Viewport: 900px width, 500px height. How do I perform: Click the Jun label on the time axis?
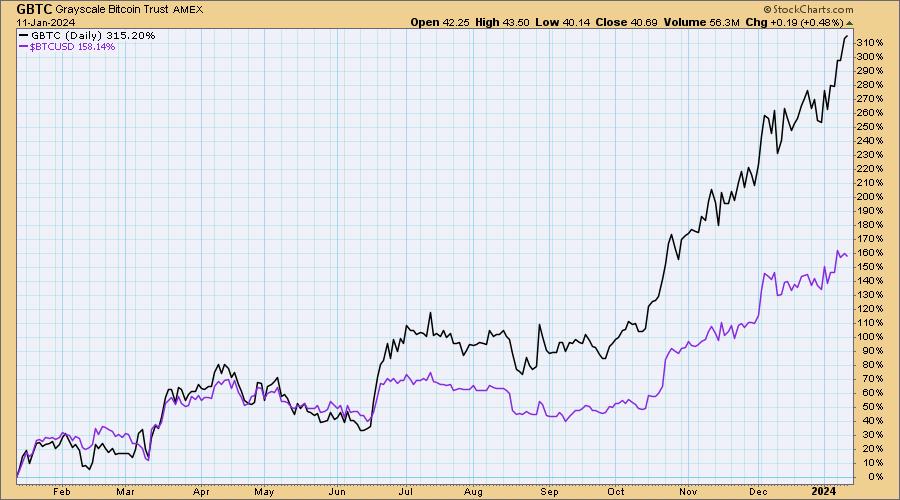coord(337,492)
